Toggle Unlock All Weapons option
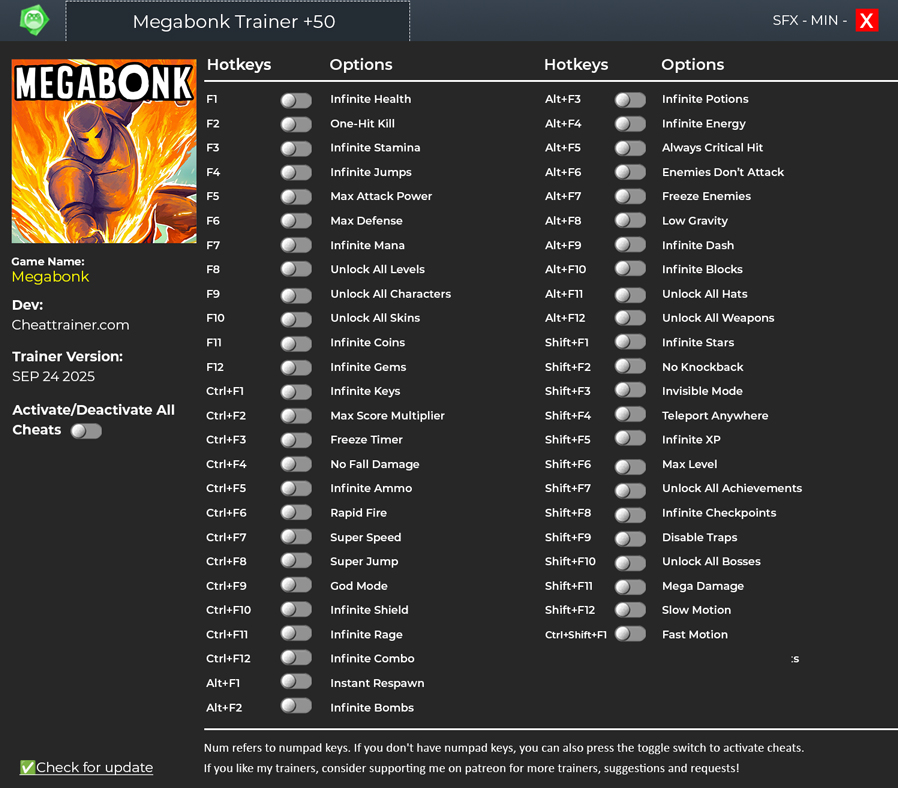The width and height of the screenshot is (898, 788). pos(630,319)
